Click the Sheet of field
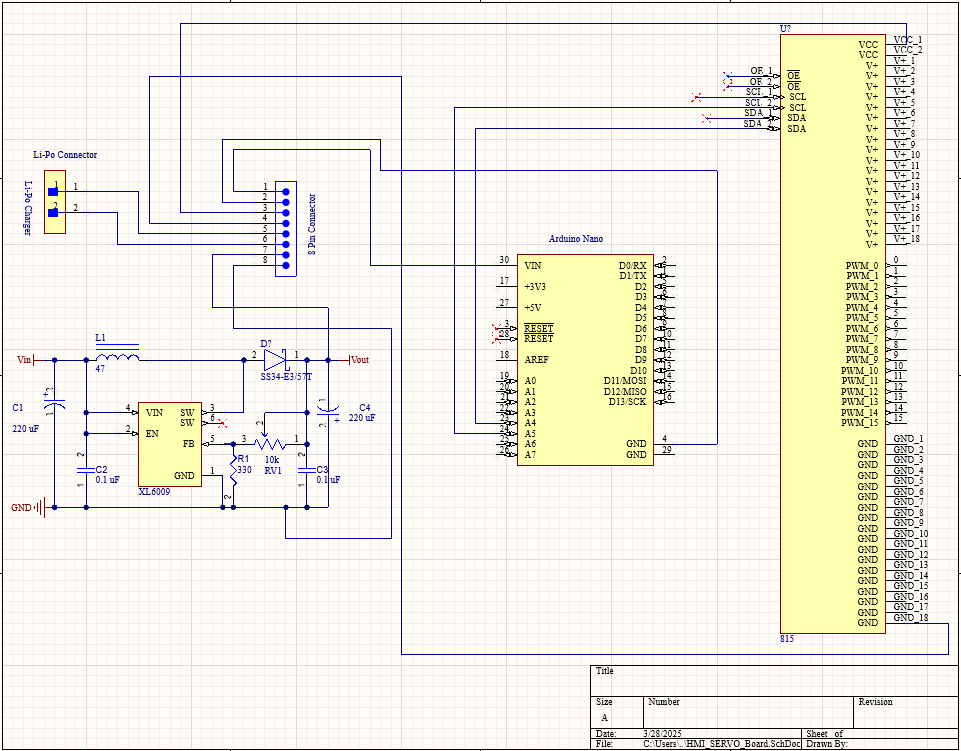Screen dimensions: 961x751 [878, 733]
